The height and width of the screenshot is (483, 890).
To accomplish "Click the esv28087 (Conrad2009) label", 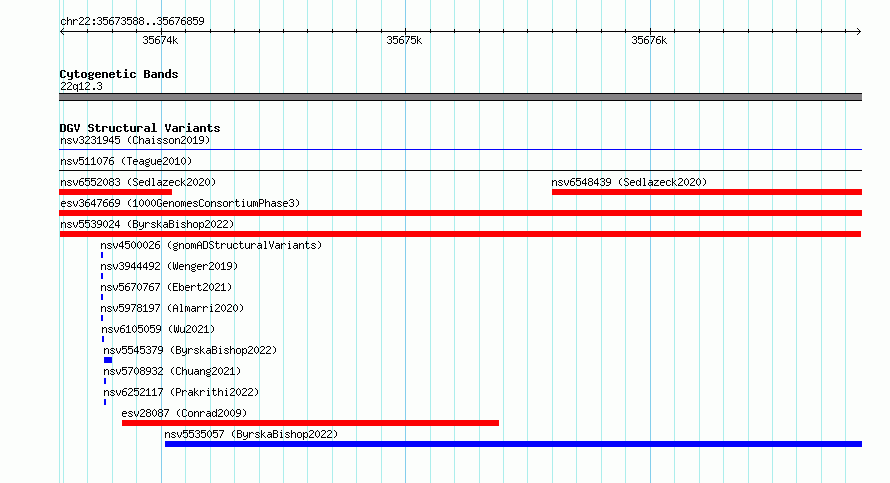I will [x=184, y=413].
